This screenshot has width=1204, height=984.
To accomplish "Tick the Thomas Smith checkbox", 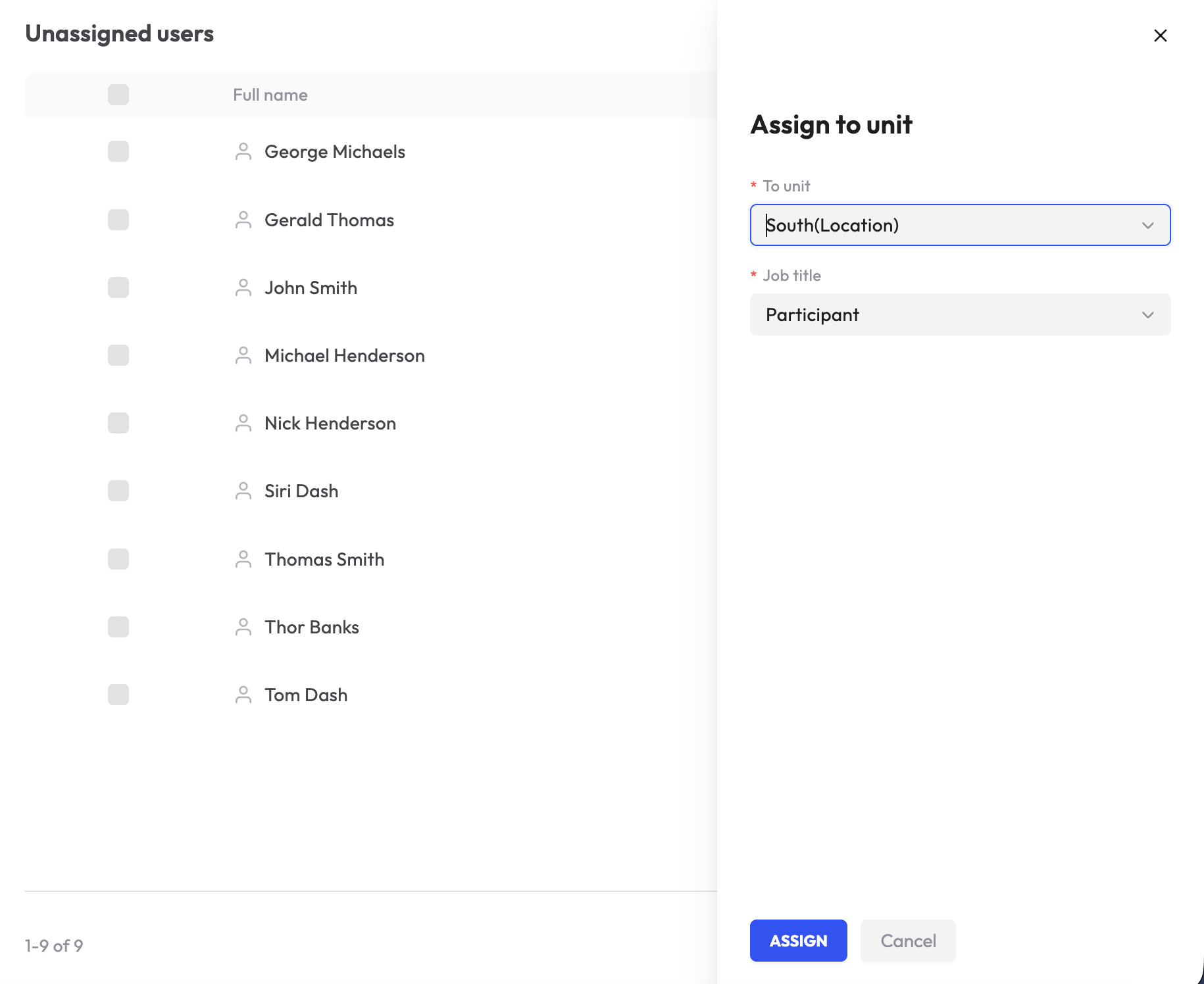I will click(x=118, y=559).
